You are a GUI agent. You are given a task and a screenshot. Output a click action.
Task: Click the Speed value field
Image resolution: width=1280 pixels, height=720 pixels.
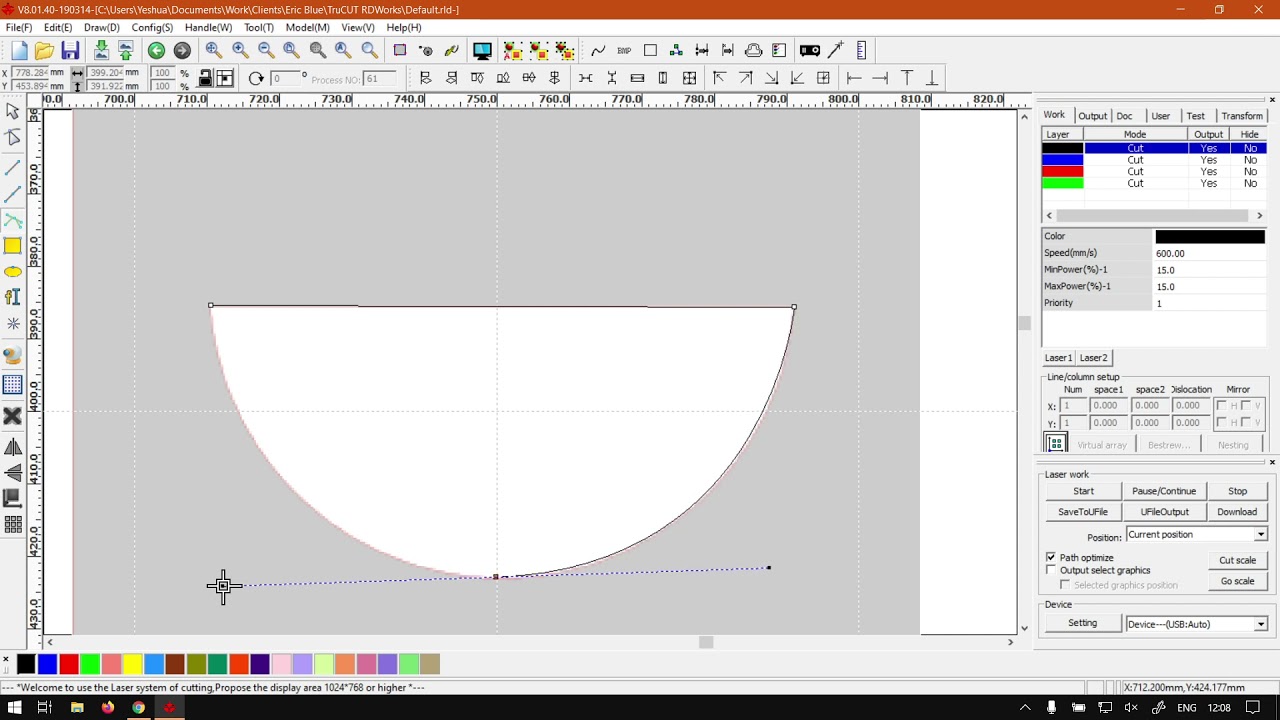pyautogui.click(x=1209, y=254)
